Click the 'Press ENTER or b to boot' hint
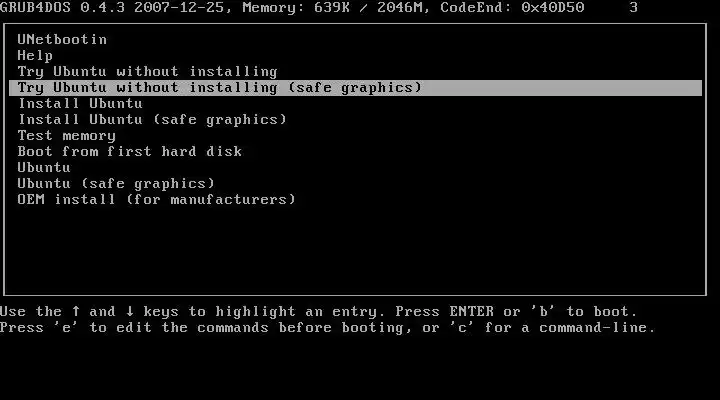Screen dimensions: 720x400 (517, 312)
